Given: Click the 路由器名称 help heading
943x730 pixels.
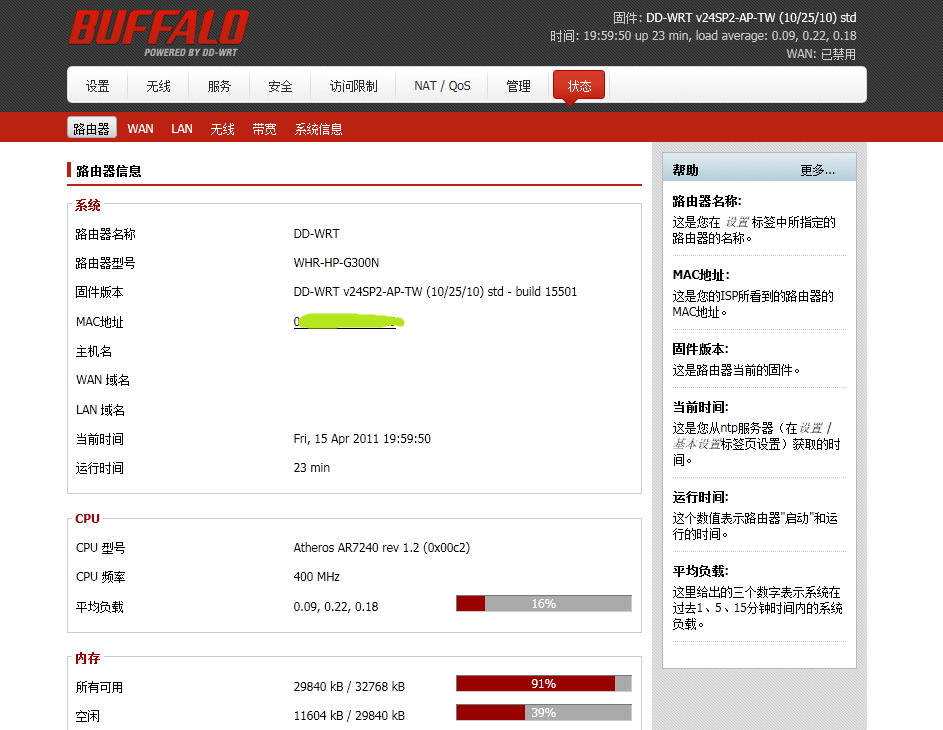Looking at the screenshot, I should pos(707,201).
